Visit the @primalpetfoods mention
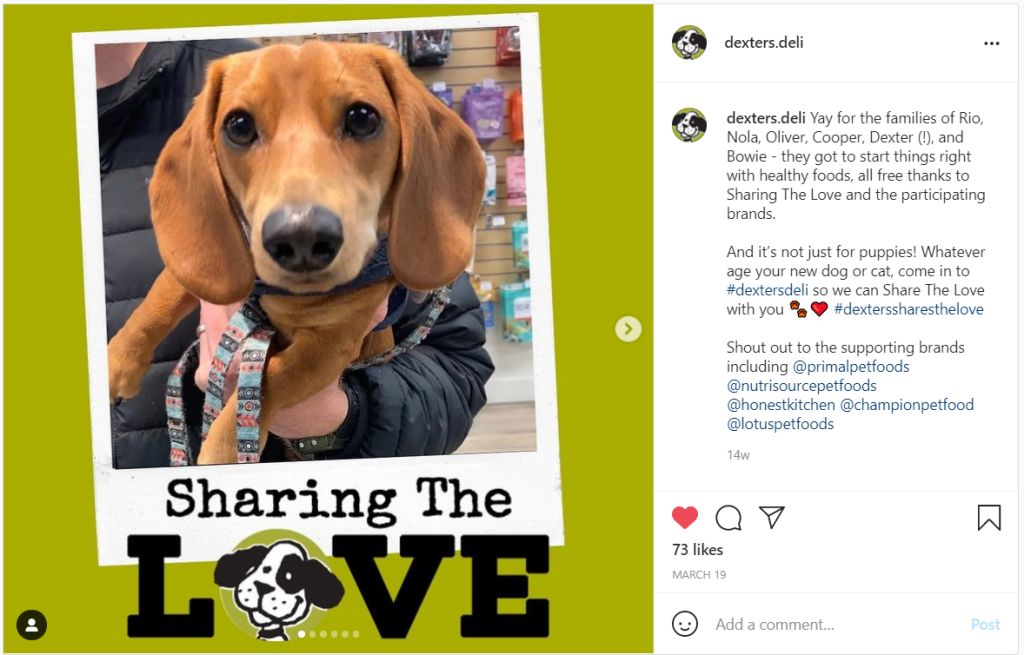The width and height of the screenshot is (1024, 655). pyautogui.click(x=850, y=366)
